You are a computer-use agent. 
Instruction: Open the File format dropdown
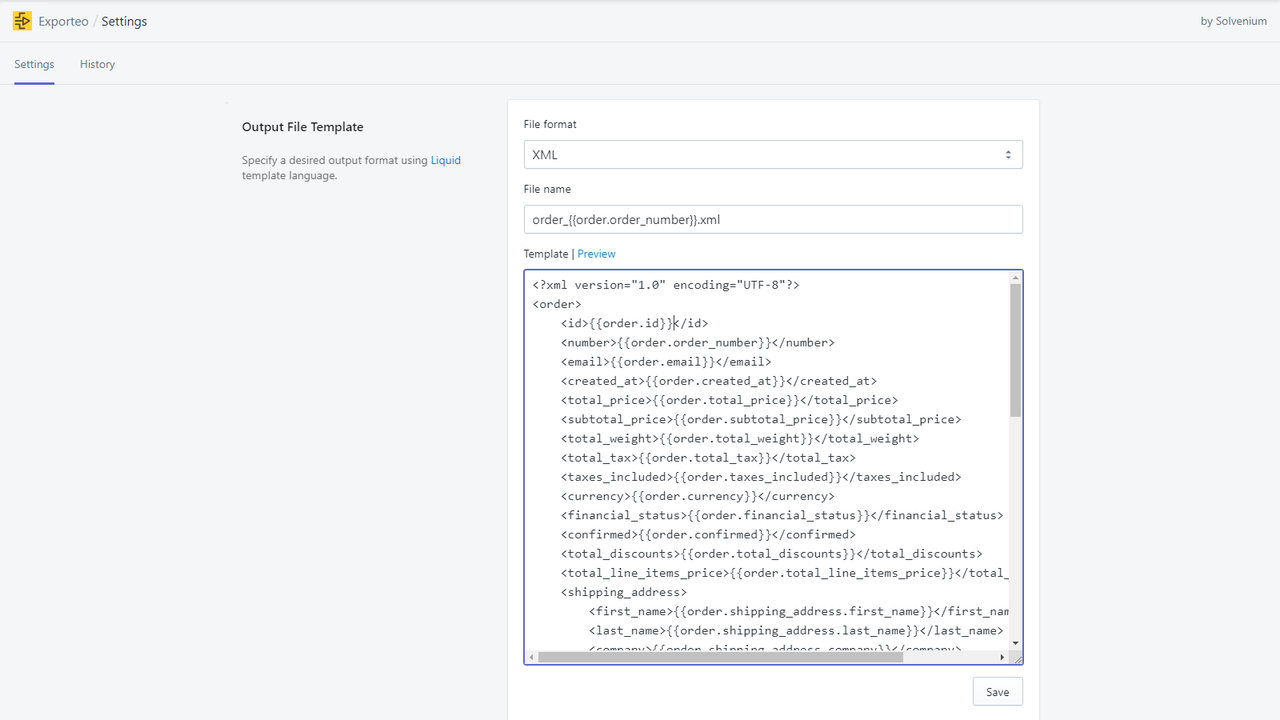772,154
